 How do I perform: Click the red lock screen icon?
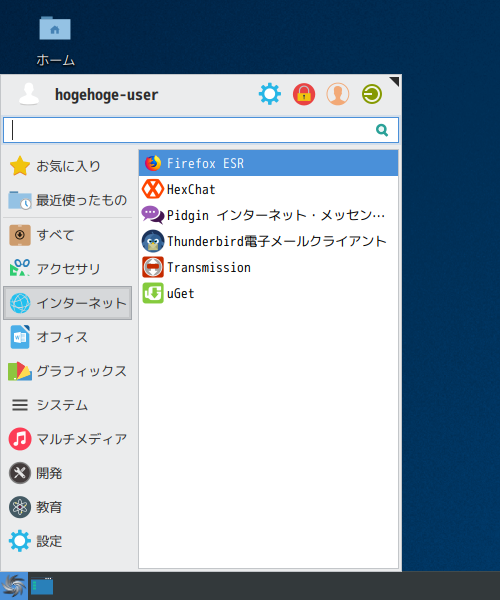[x=304, y=94]
